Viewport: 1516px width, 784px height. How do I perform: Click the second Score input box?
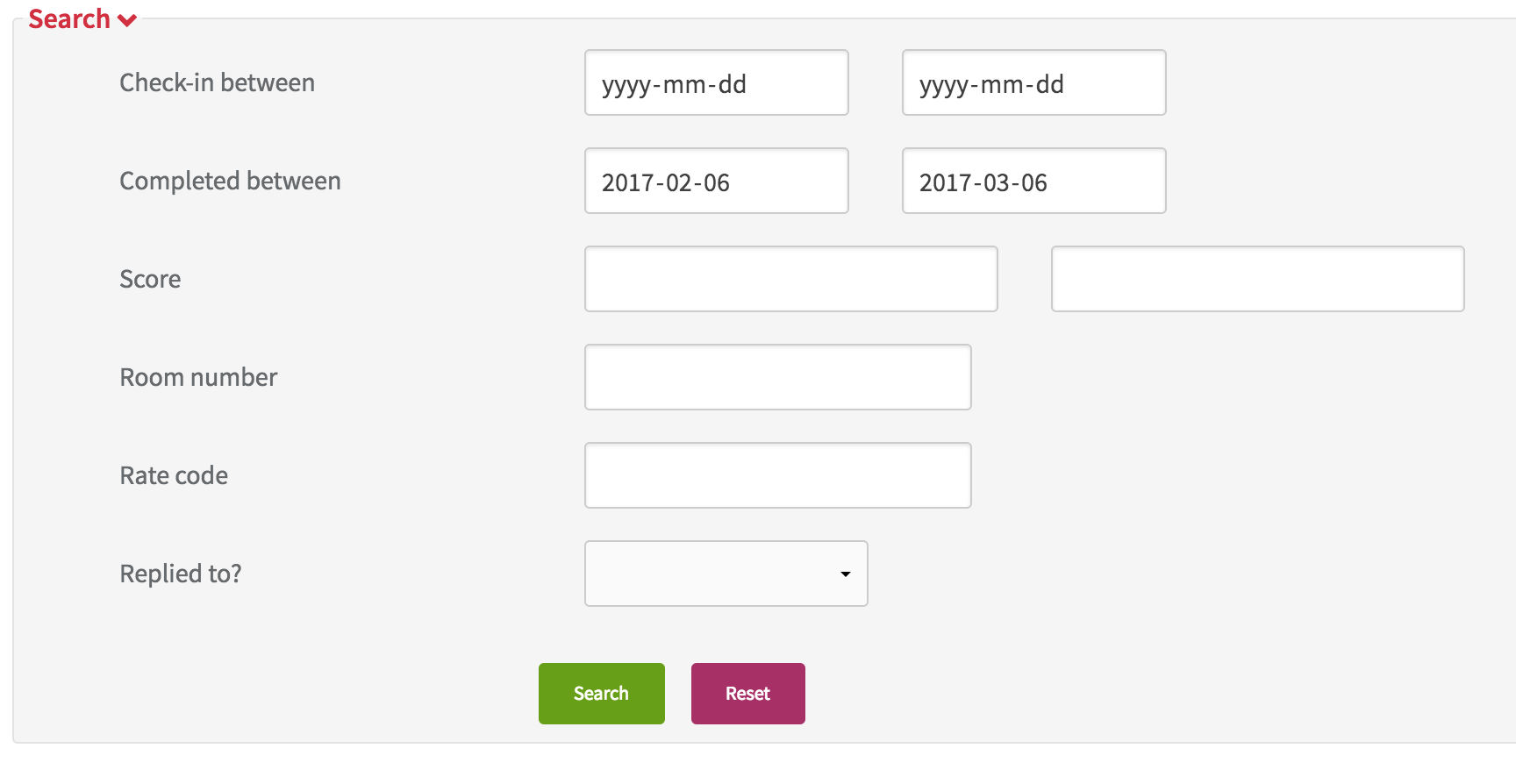pos(1258,279)
